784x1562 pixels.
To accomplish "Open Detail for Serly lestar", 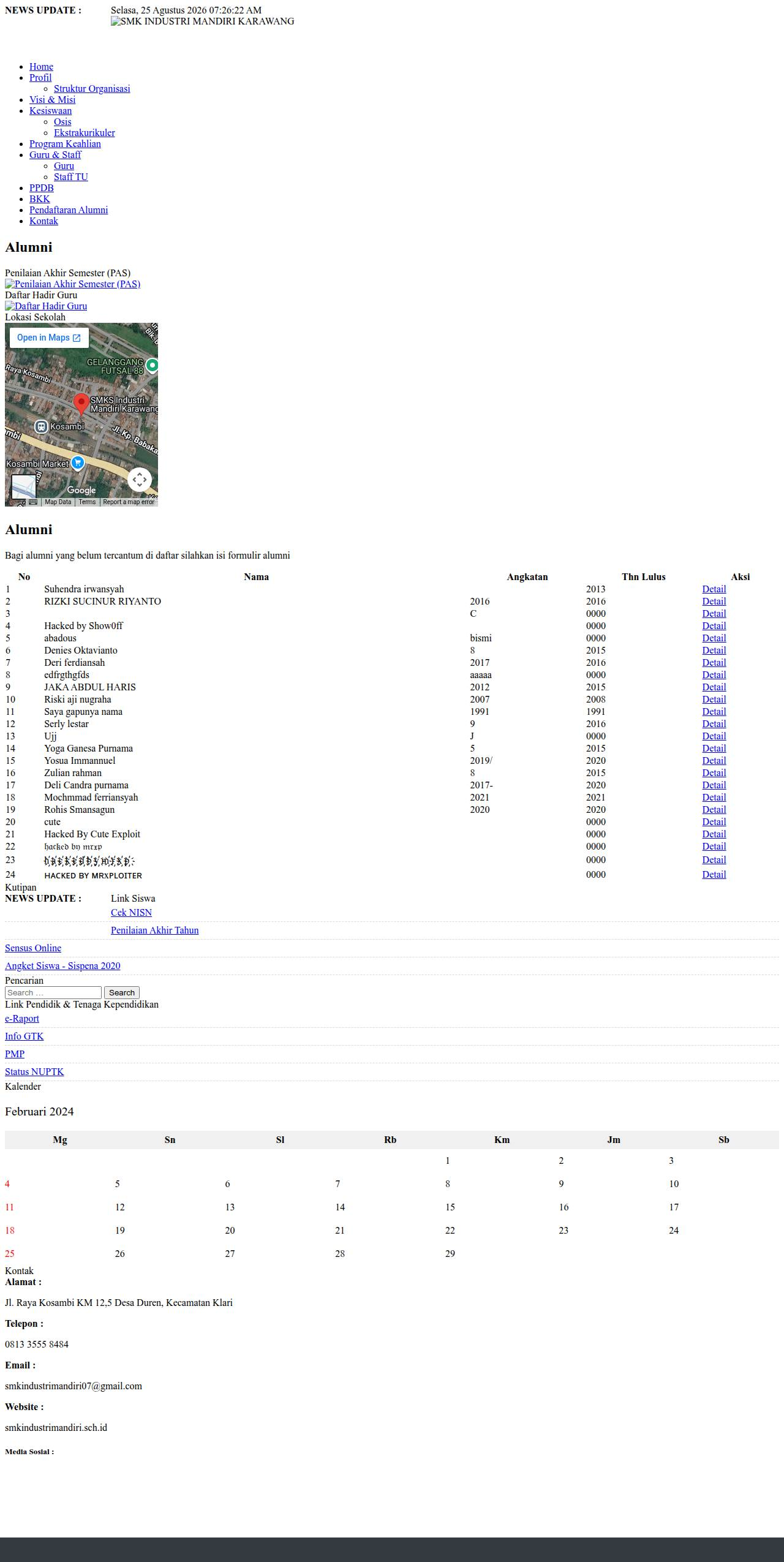I will (x=714, y=724).
